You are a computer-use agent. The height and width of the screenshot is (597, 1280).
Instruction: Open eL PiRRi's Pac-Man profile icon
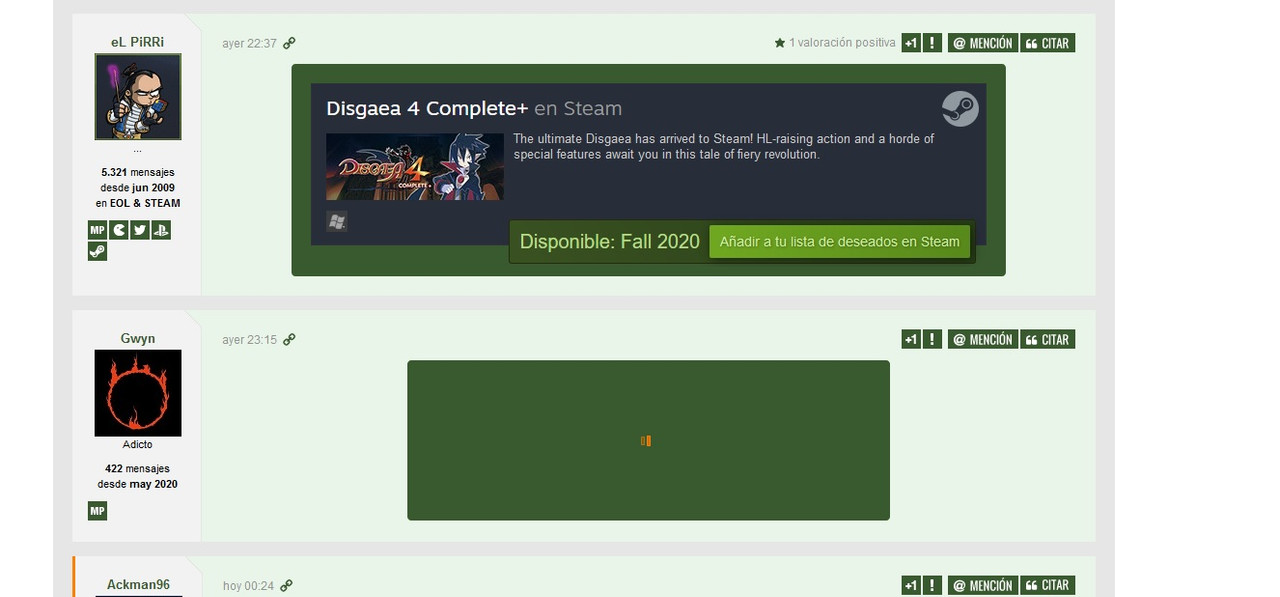click(x=119, y=230)
